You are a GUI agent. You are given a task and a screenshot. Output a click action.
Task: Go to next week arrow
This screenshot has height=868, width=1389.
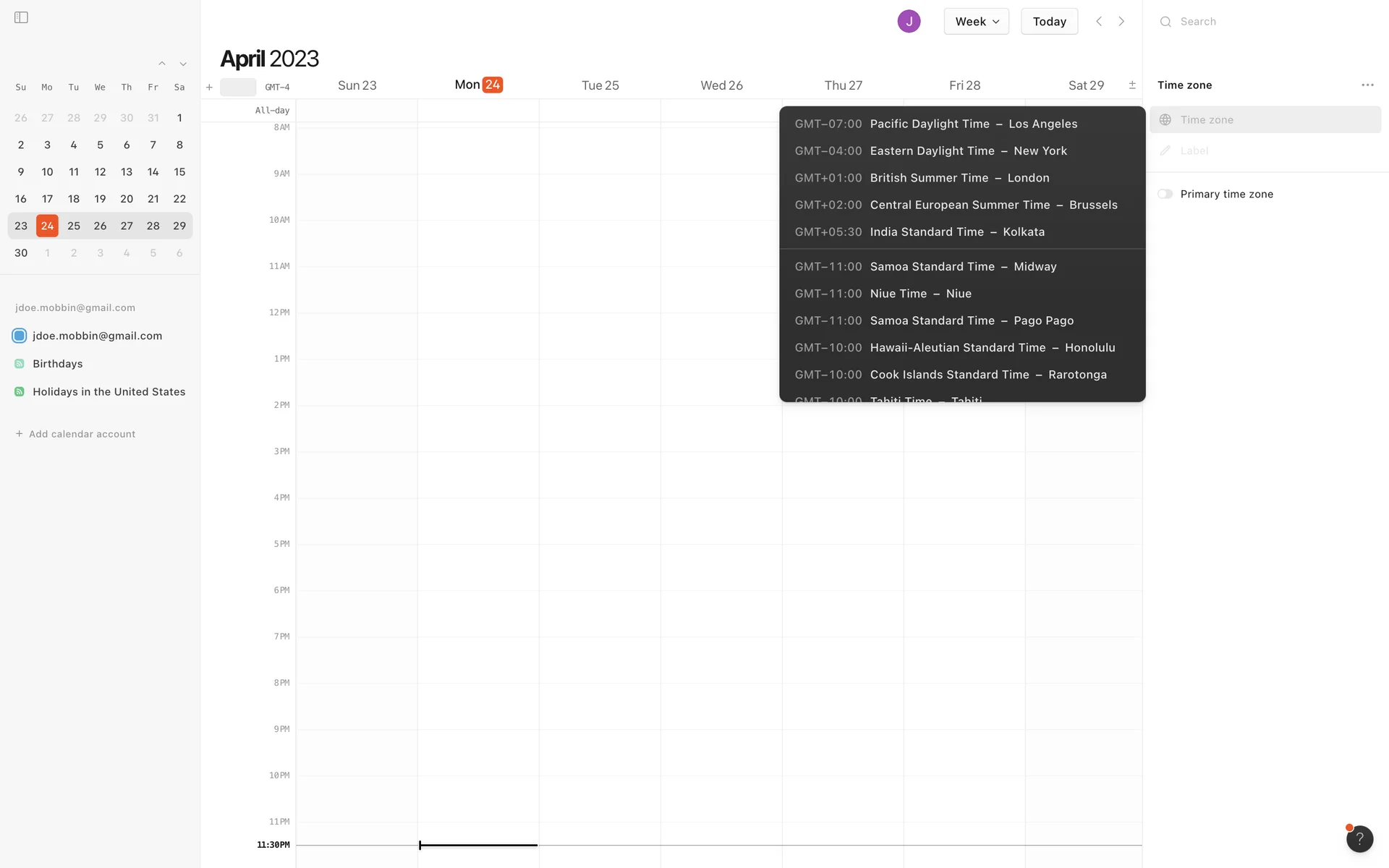click(1121, 21)
